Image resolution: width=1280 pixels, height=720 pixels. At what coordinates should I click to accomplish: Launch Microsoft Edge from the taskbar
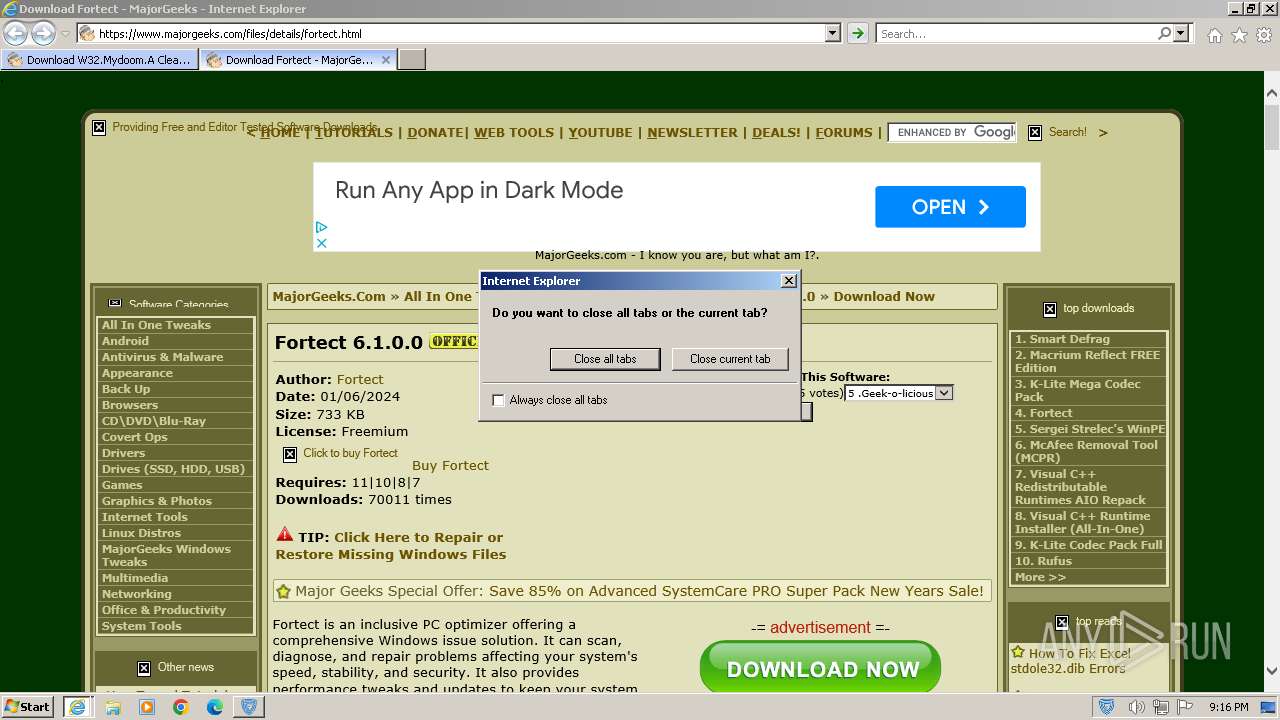pos(215,707)
